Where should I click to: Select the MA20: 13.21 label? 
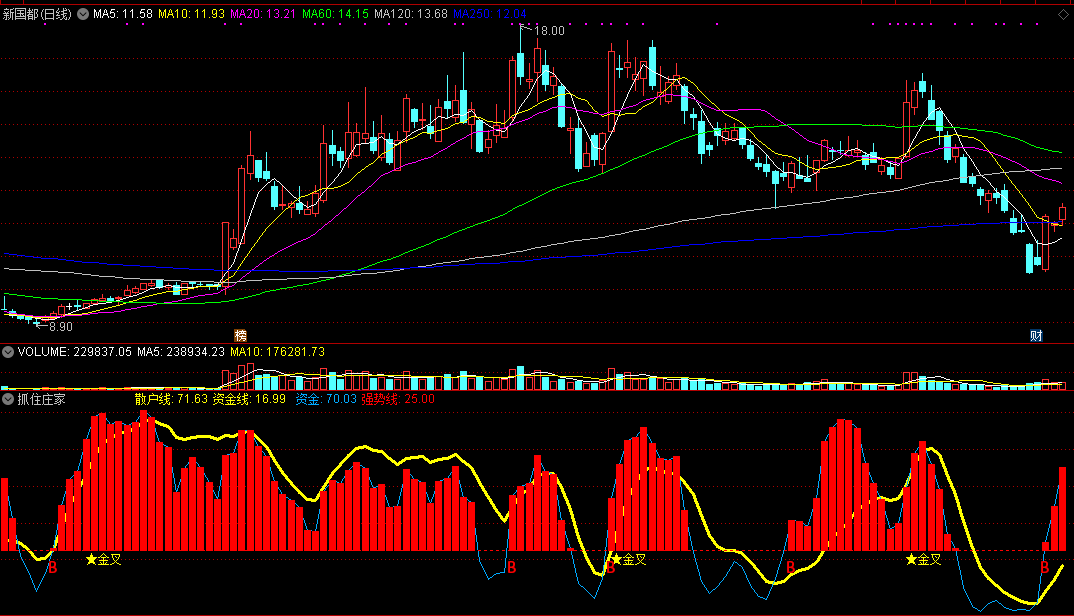pos(263,14)
